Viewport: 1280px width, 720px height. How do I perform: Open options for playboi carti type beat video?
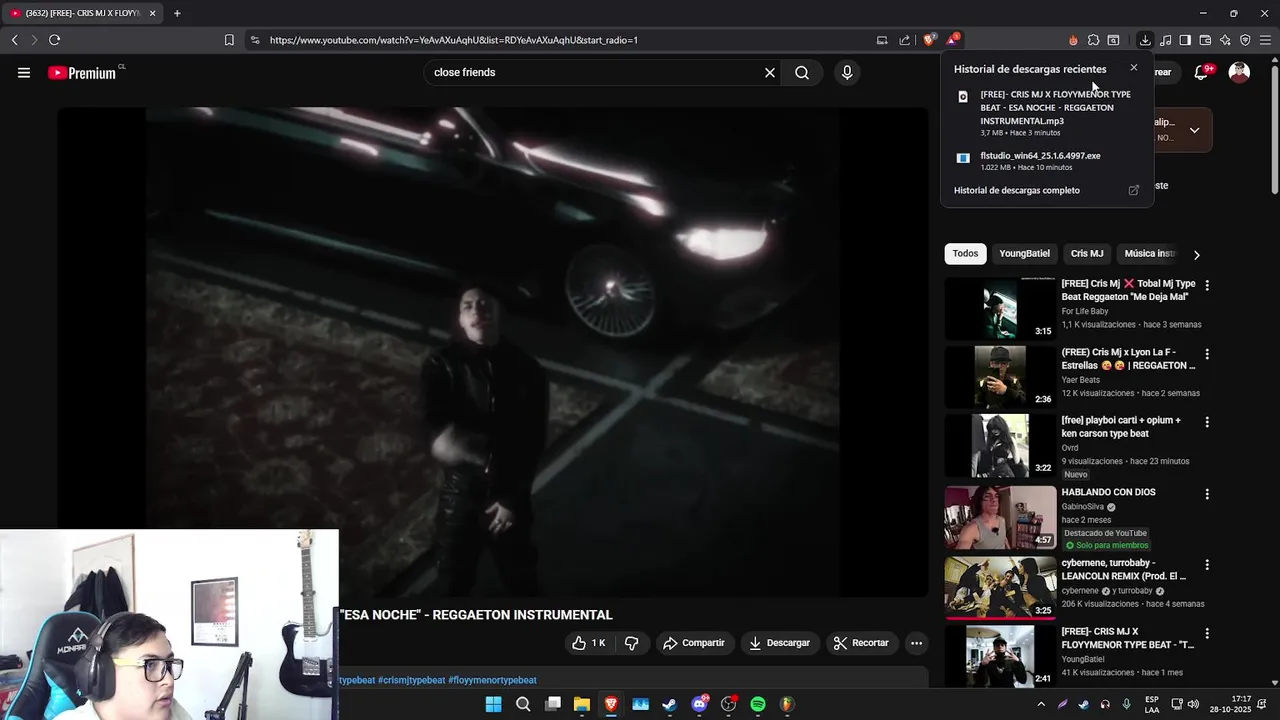coord(1207,422)
